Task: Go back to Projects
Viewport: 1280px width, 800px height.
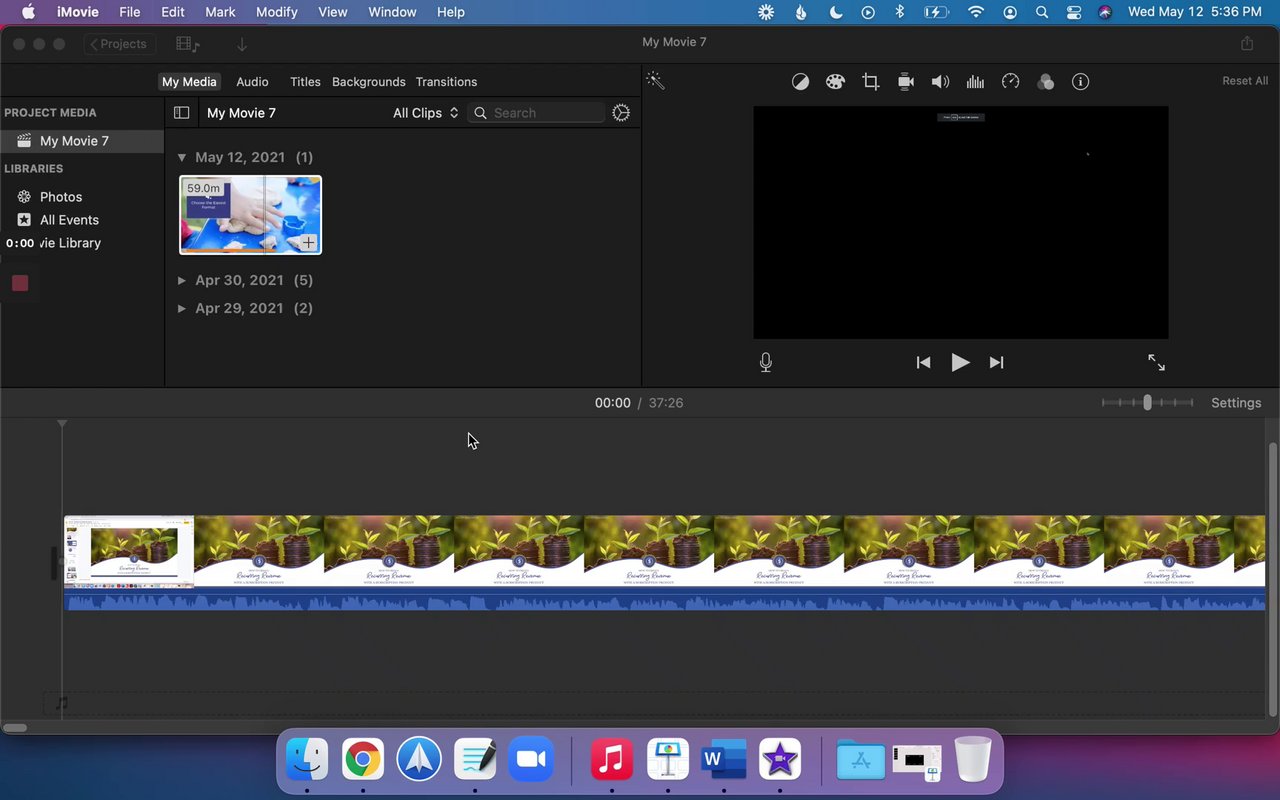Action: pos(120,44)
